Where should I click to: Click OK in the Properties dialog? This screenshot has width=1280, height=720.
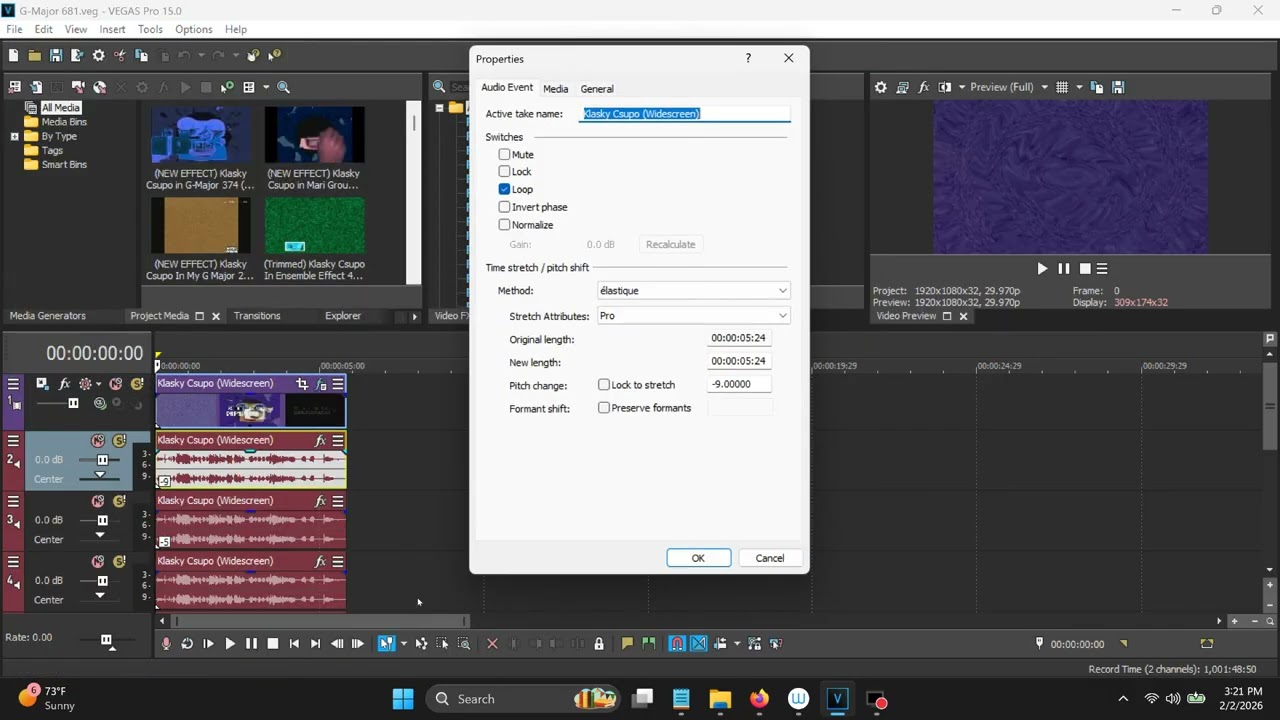698,558
